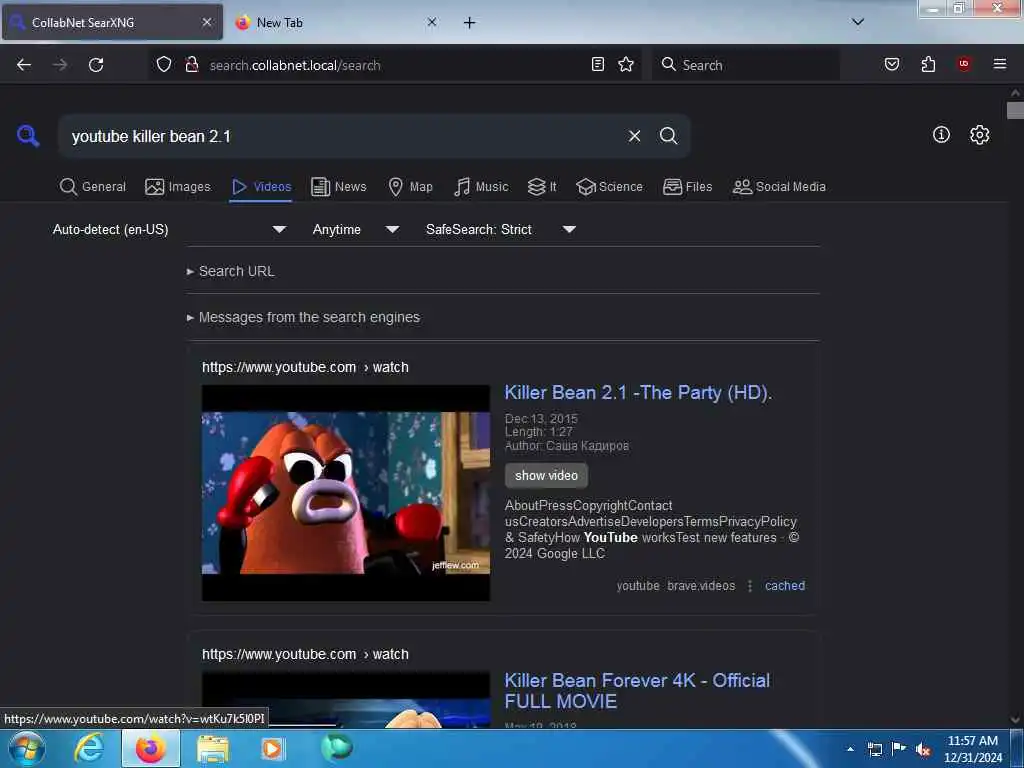1024x768 pixels.
Task: Switch to the Images search tab
Action: pyautogui.click(x=178, y=187)
